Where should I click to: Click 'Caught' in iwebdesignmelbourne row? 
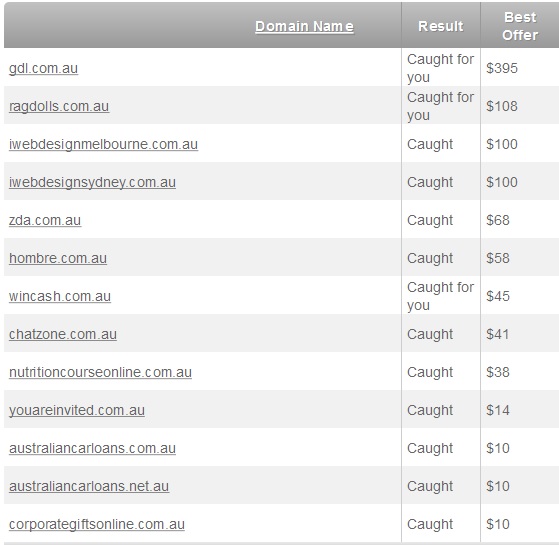tap(430, 144)
